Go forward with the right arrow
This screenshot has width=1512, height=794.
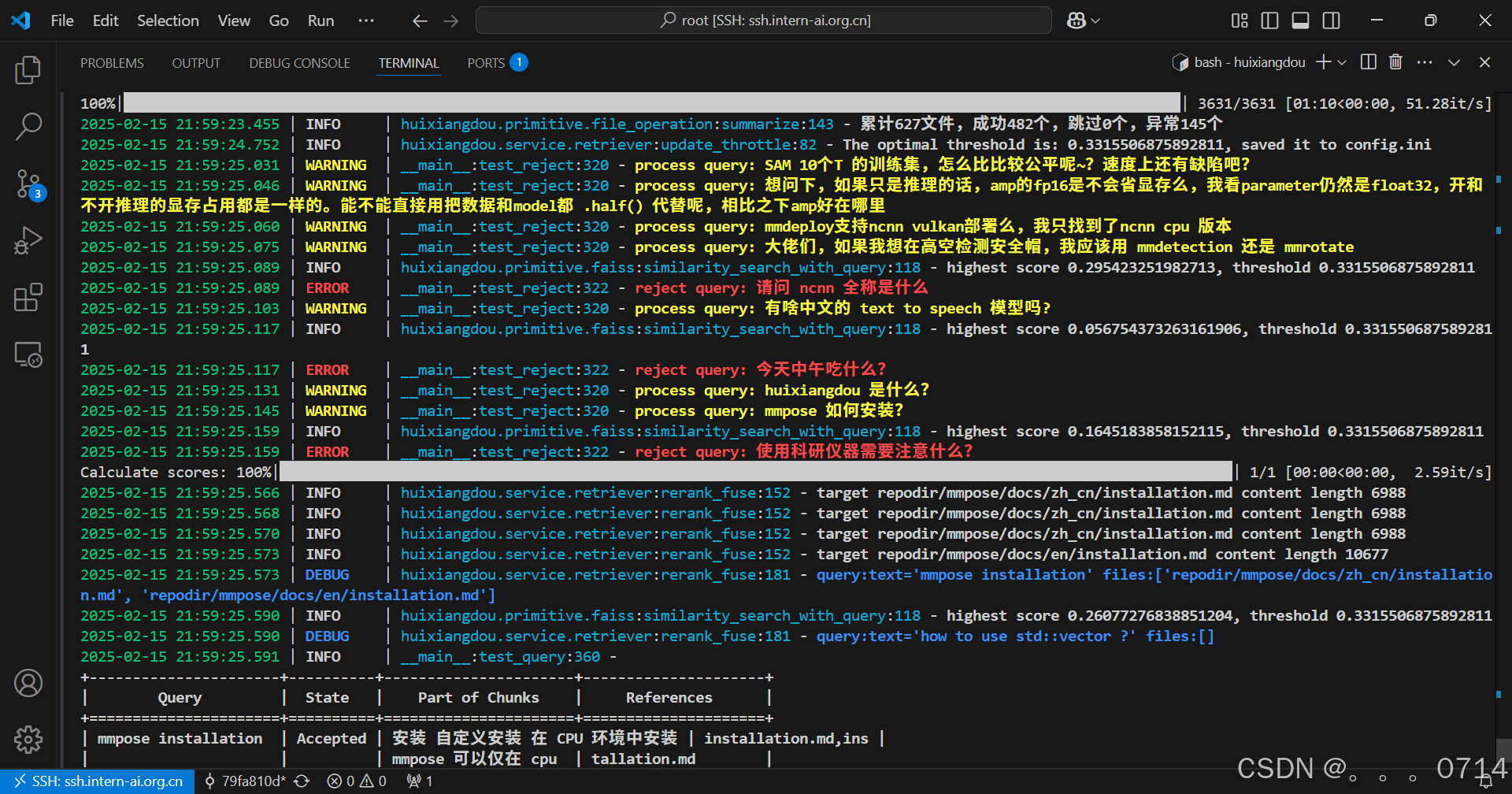[451, 20]
